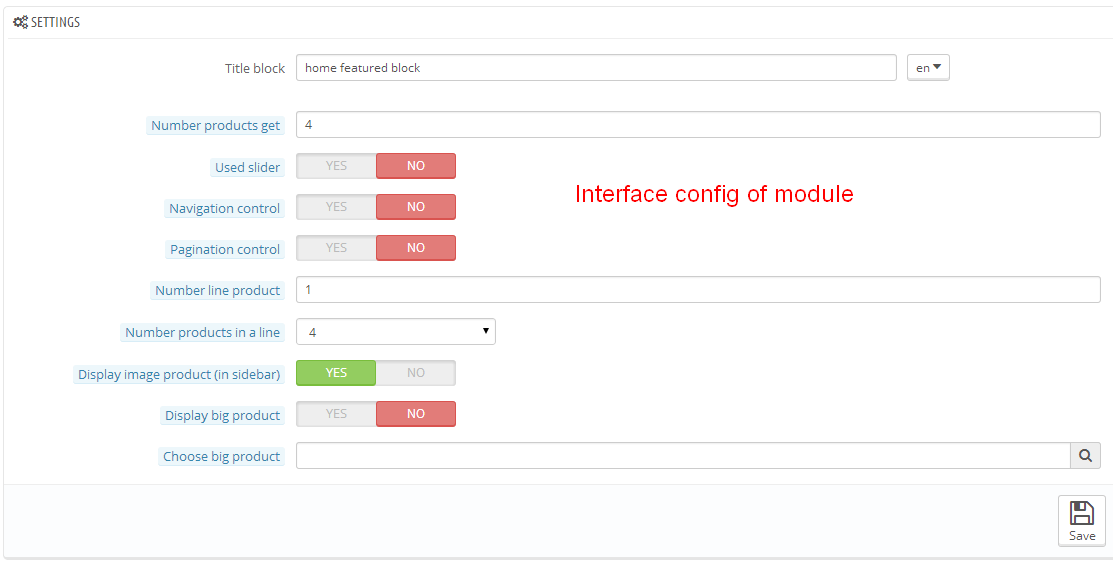Screen dimensions: 1113x564
Task: Turn on Navigation control with YES
Action: pyautogui.click(x=336, y=207)
